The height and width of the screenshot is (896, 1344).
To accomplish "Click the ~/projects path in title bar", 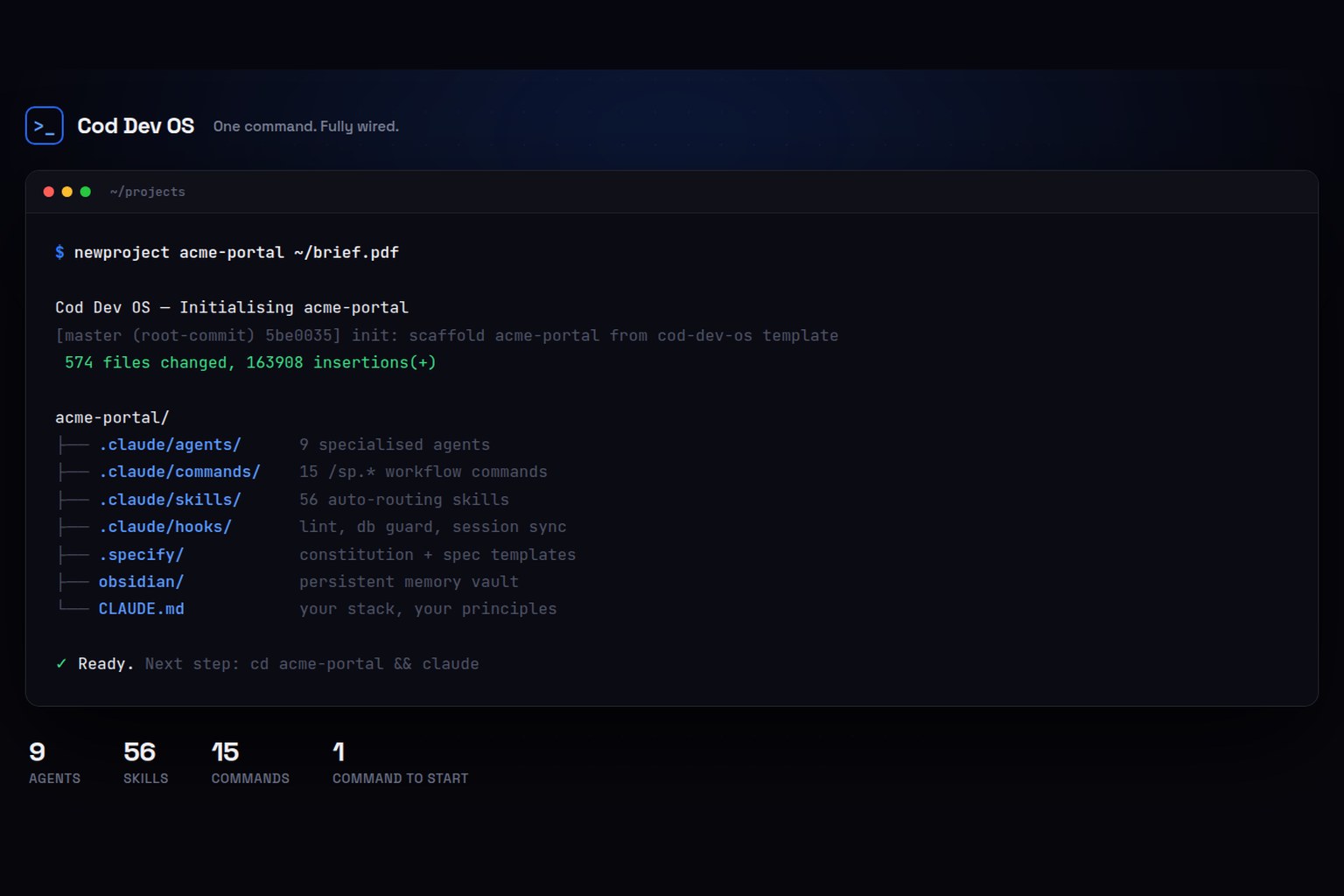I will (x=148, y=192).
